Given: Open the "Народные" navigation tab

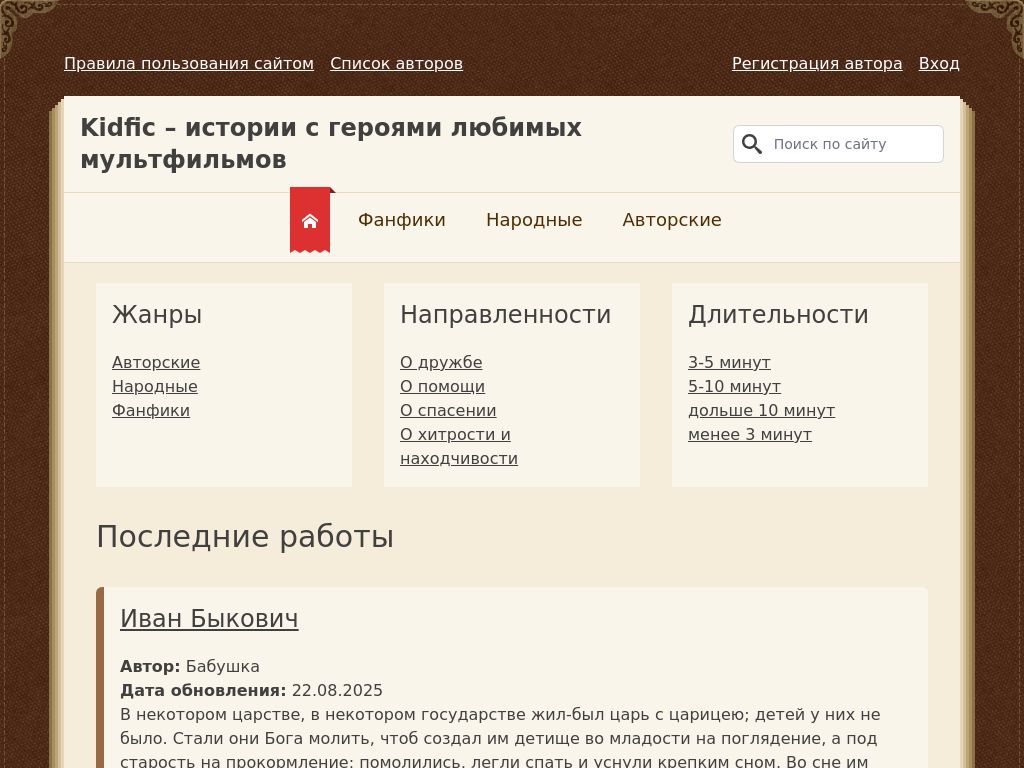Looking at the screenshot, I should click(x=534, y=220).
